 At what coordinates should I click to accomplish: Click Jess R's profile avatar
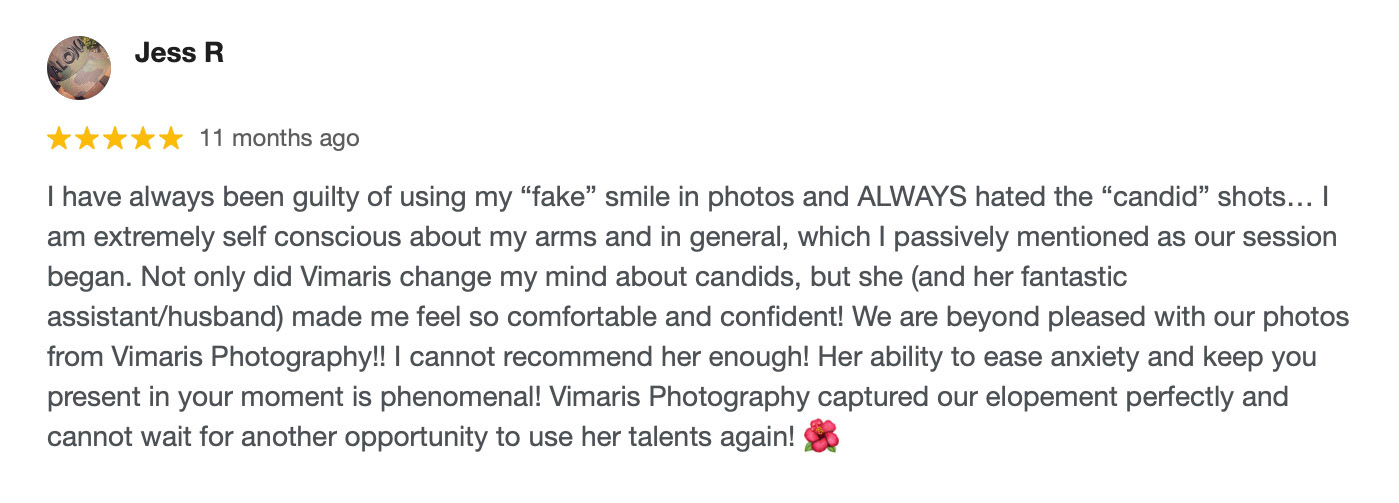click(79, 68)
